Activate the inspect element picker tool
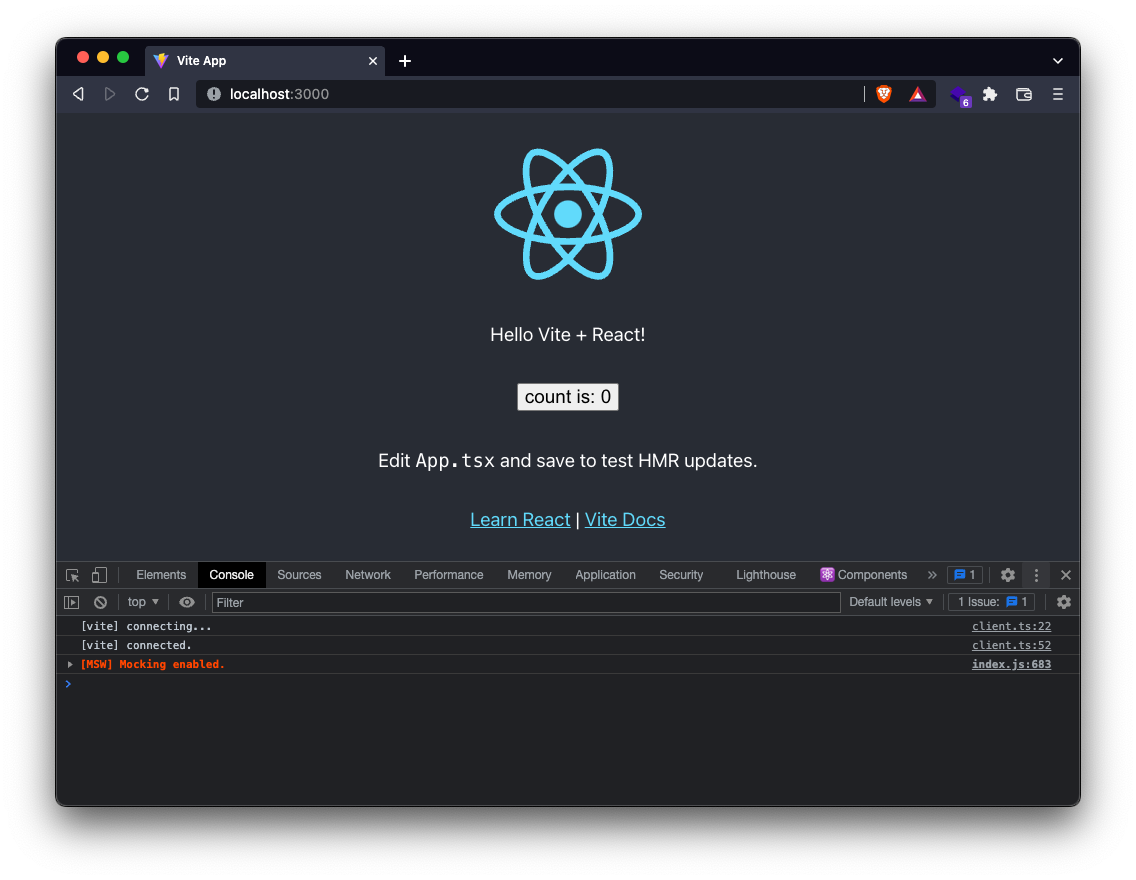Image resolution: width=1136 pixels, height=880 pixels. point(72,575)
